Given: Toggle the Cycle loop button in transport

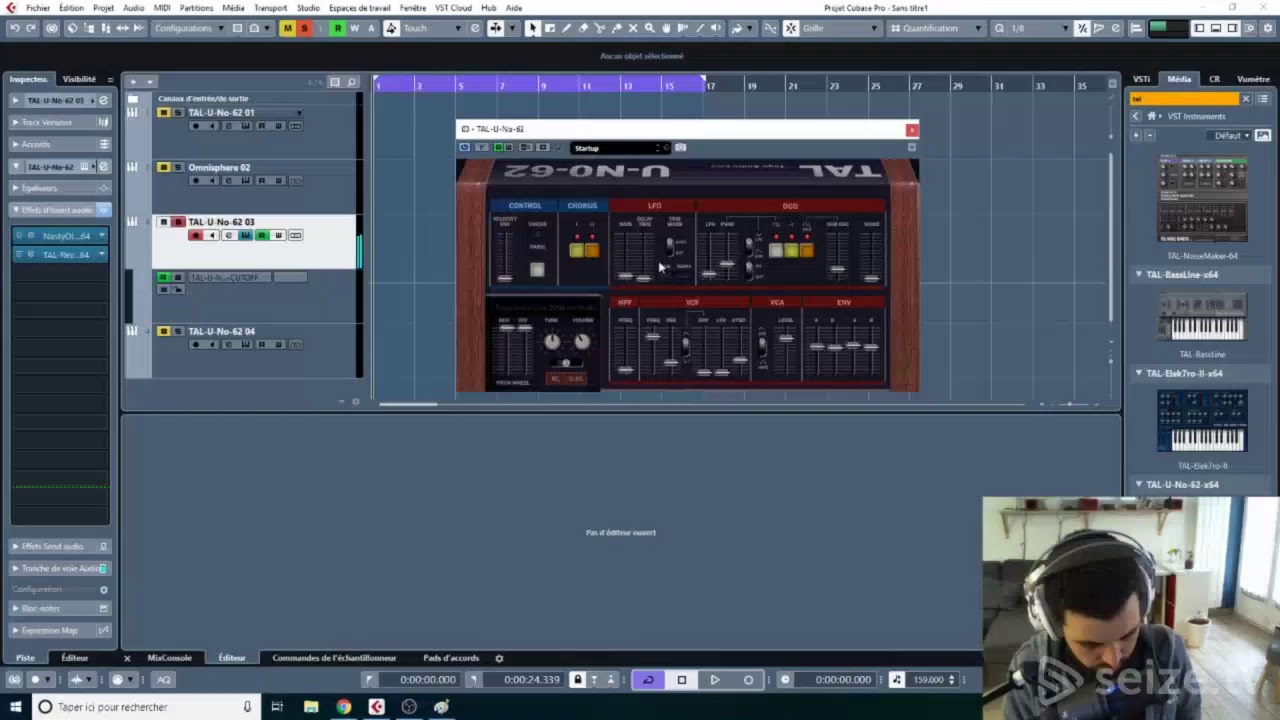Looking at the screenshot, I should tap(647, 680).
